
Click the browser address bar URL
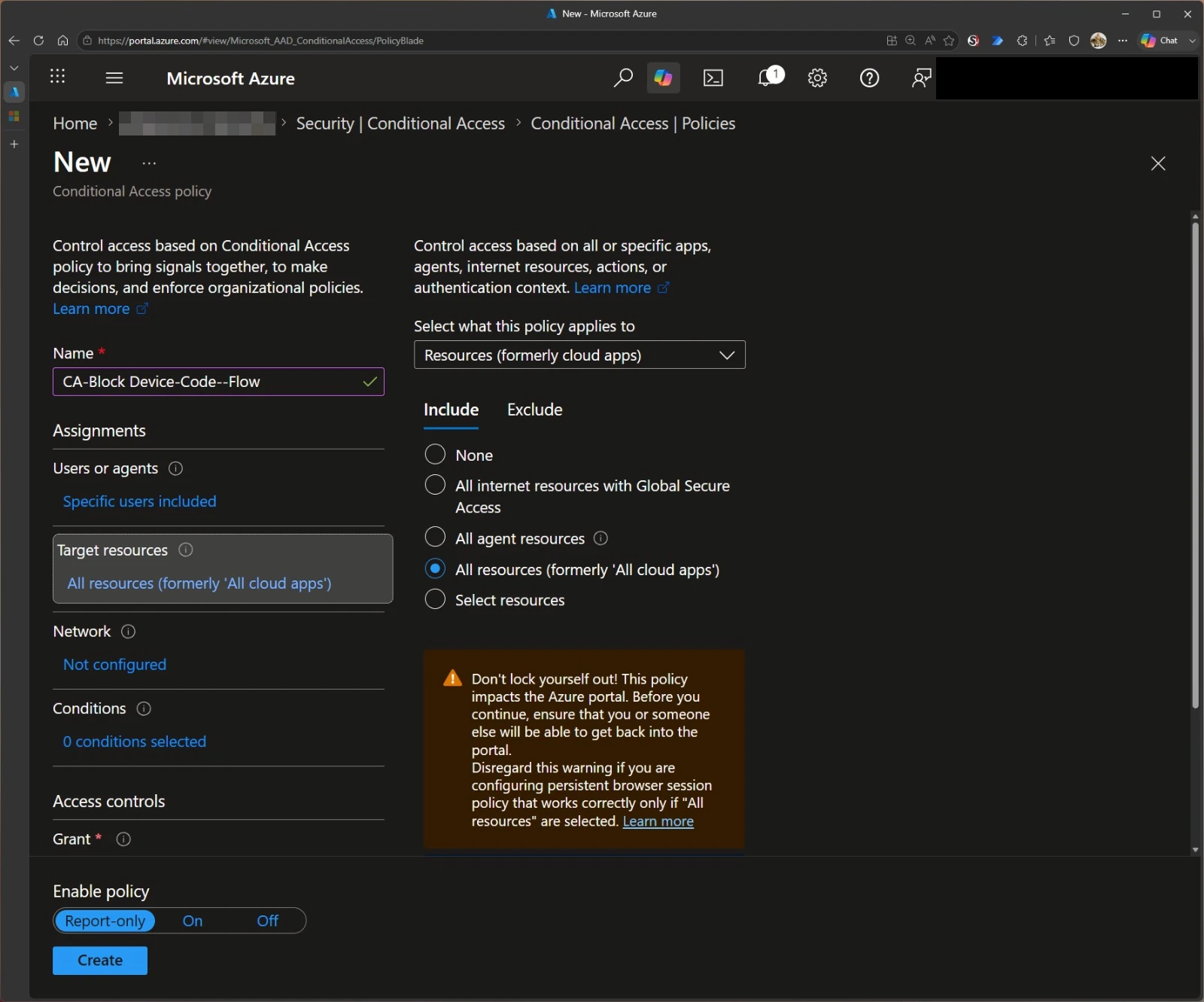260,41
